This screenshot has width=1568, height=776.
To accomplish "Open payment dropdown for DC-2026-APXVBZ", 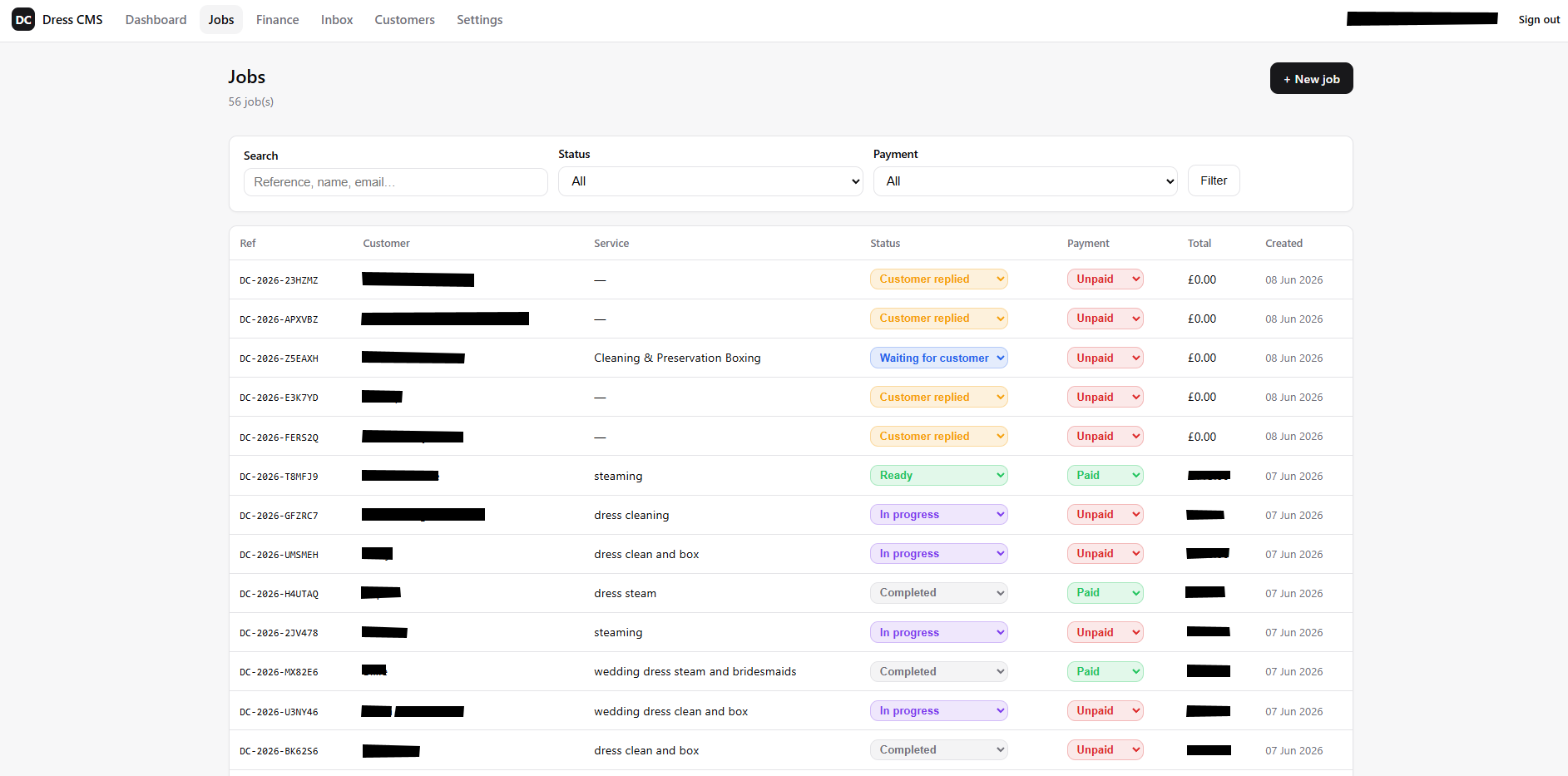I will (1105, 319).
